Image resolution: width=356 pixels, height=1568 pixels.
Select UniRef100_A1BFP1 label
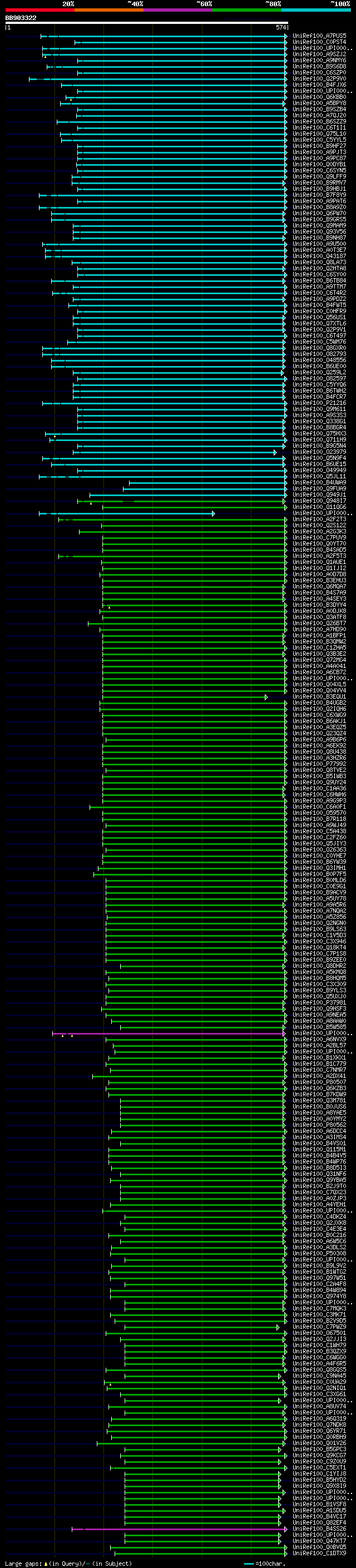point(319,635)
